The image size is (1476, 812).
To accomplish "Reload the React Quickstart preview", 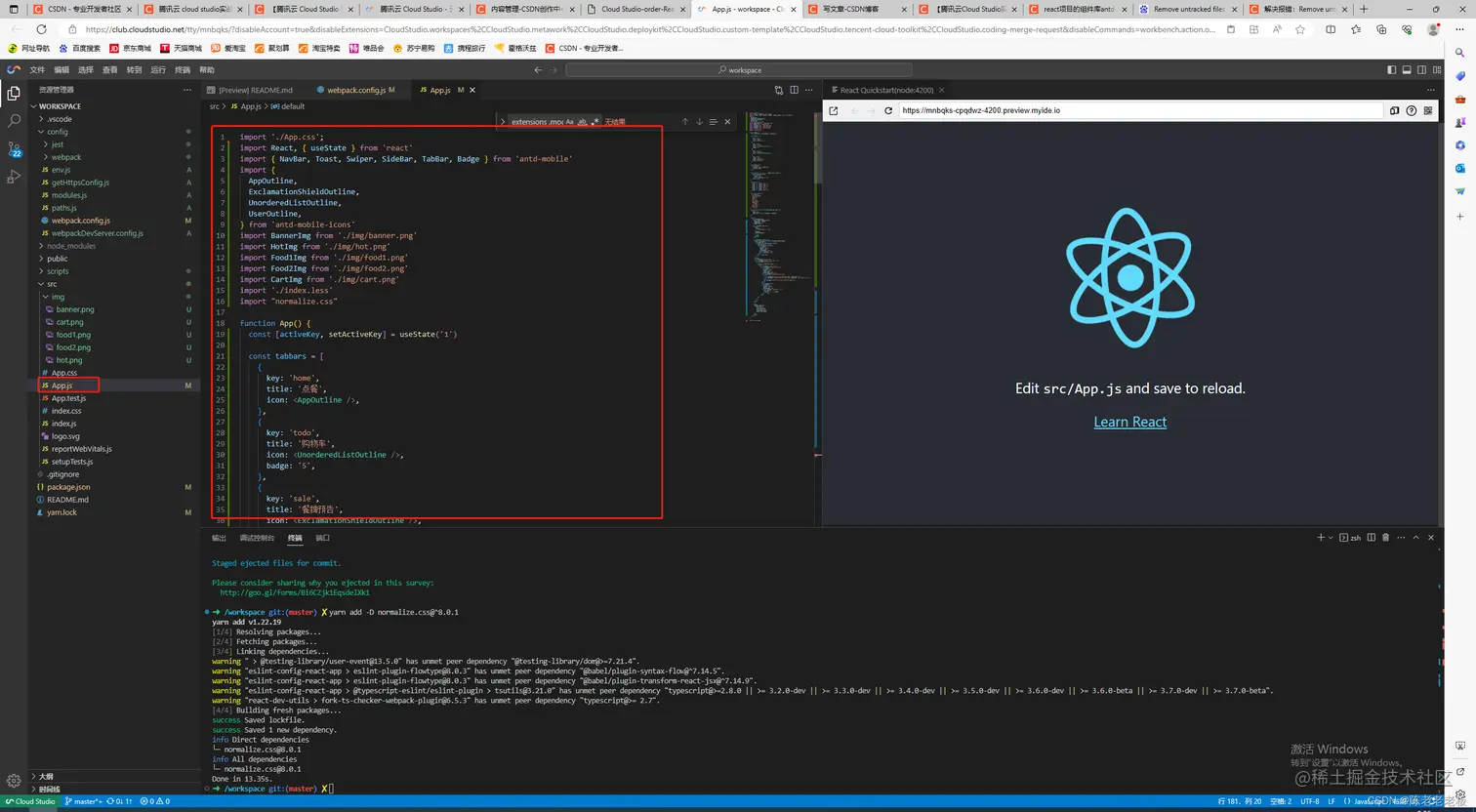I will (x=888, y=110).
